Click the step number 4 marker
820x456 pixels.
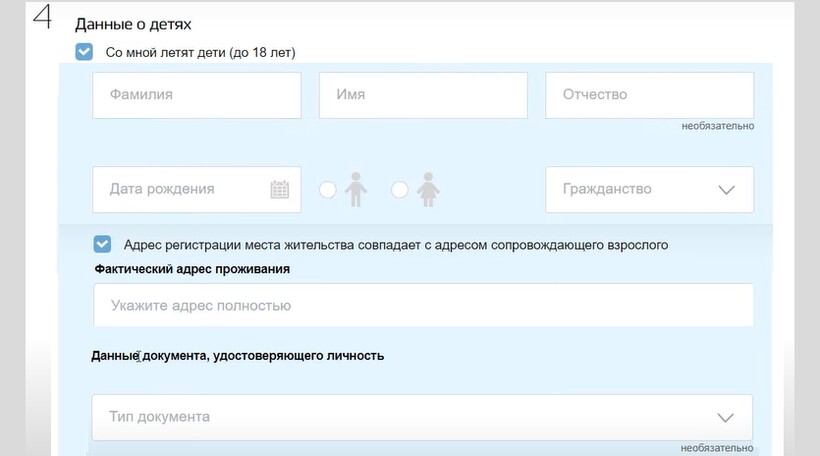[42, 19]
